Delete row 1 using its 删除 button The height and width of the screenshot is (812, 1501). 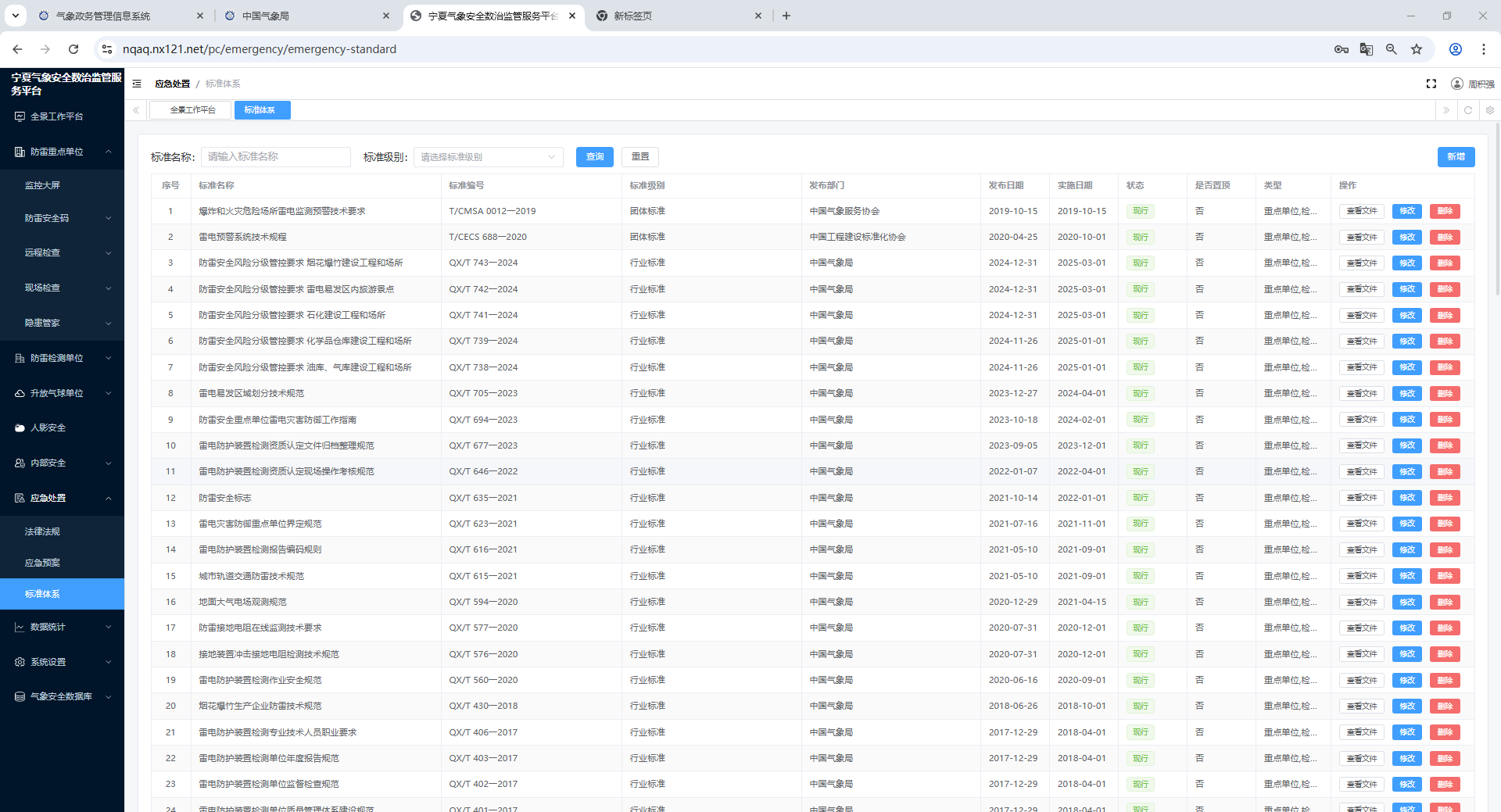[1444, 211]
